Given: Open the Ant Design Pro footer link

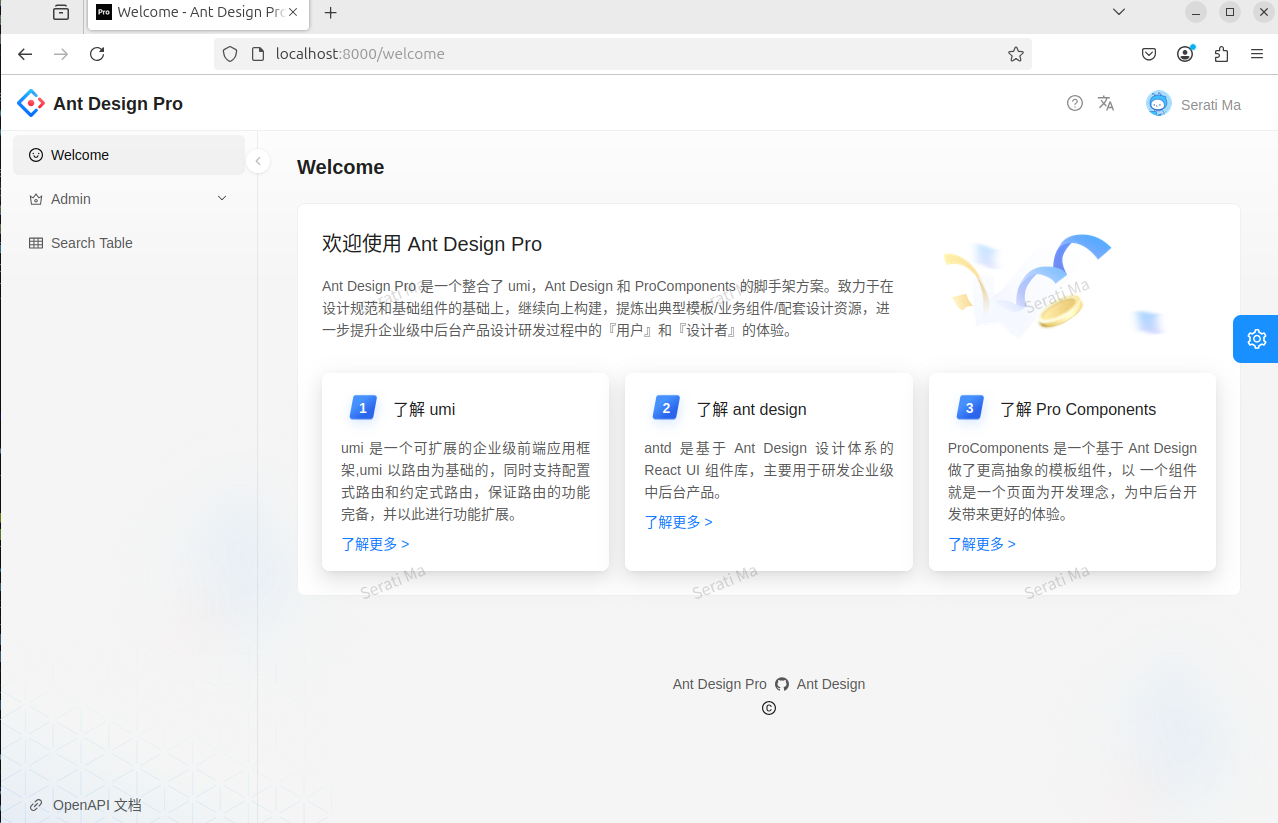Looking at the screenshot, I should [x=720, y=684].
